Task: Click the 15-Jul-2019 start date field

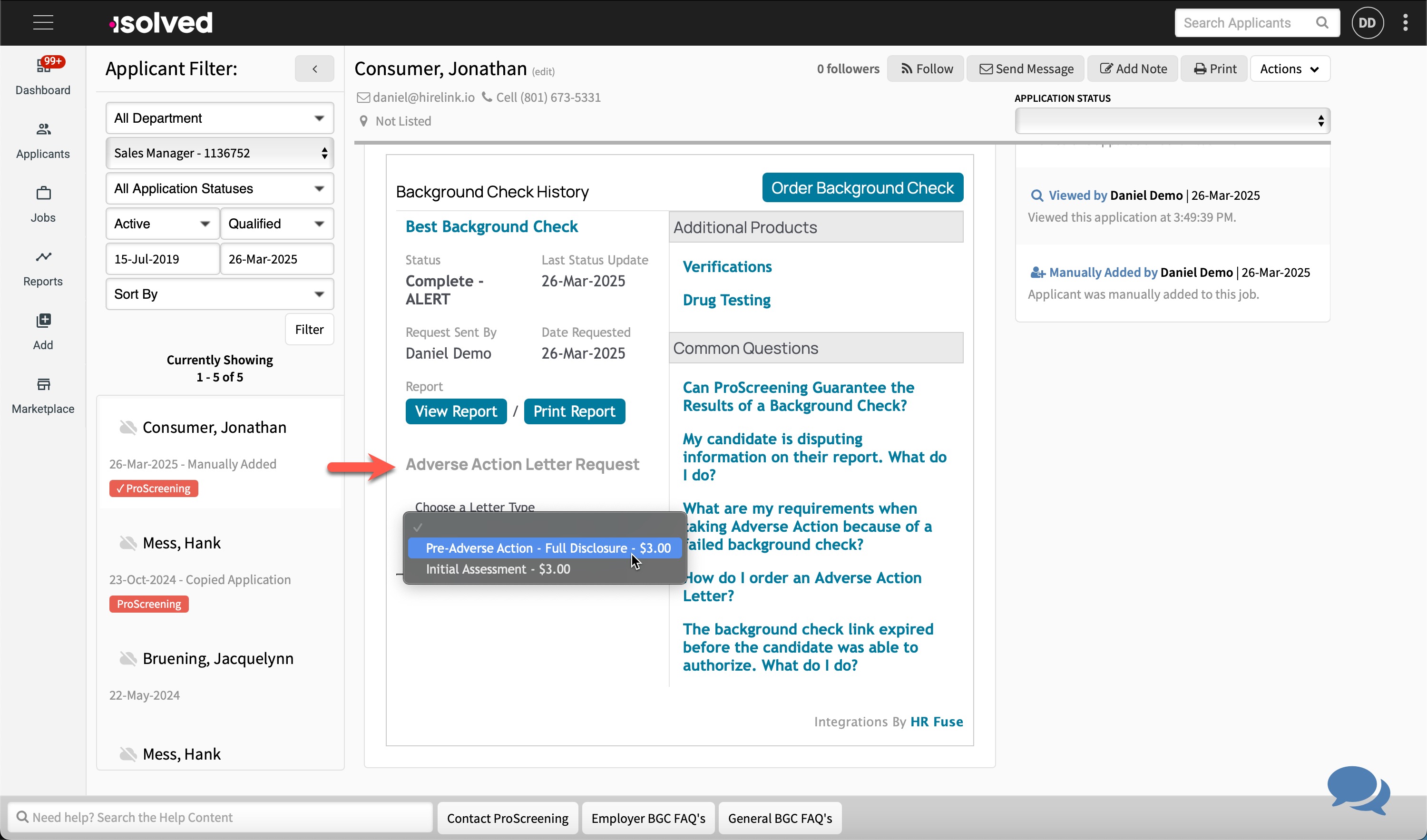Action: [162, 259]
